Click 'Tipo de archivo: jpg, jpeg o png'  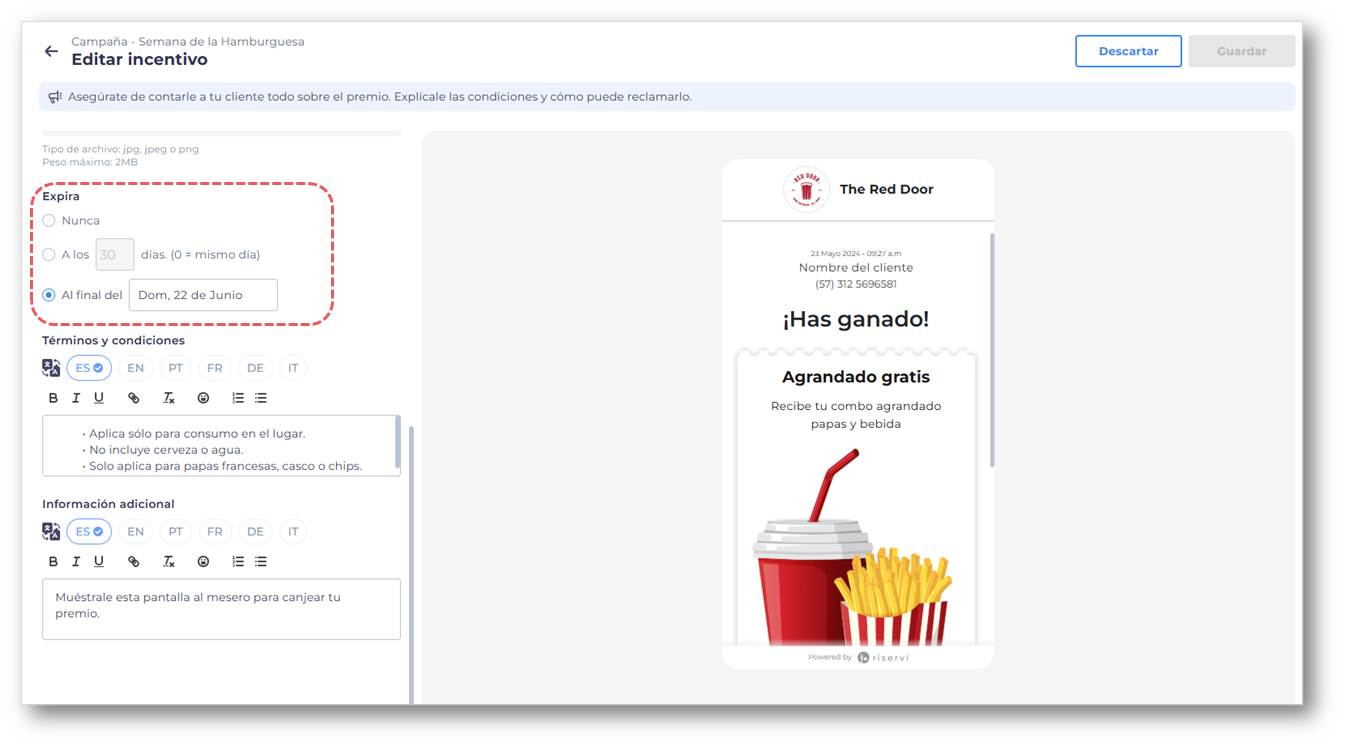pos(120,149)
